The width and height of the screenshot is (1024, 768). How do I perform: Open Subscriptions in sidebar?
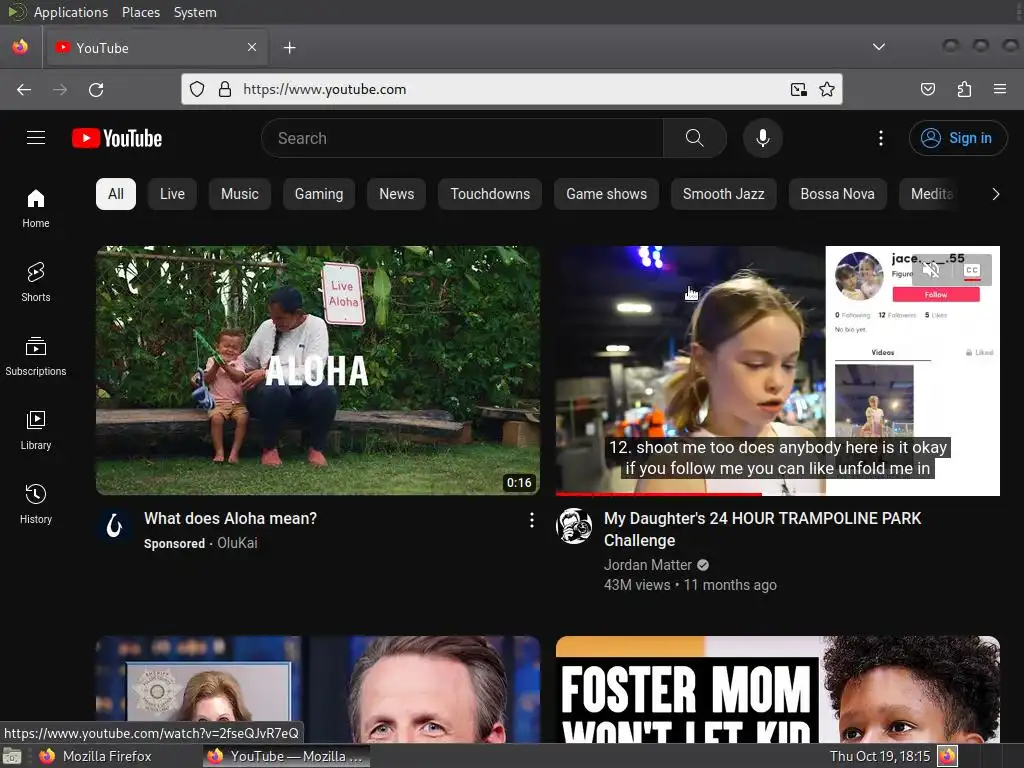point(36,356)
